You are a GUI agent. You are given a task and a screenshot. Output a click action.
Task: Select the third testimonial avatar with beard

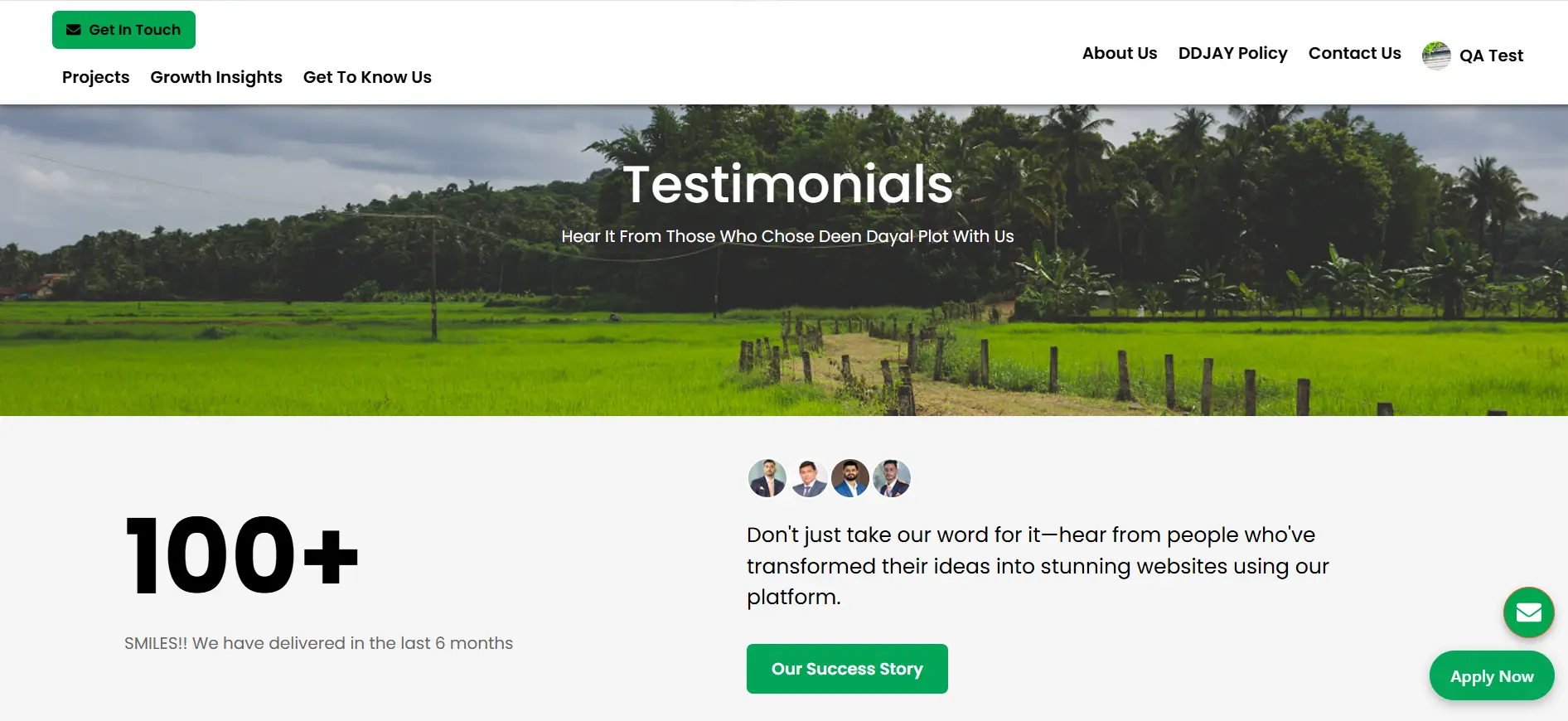tap(850, 478)
